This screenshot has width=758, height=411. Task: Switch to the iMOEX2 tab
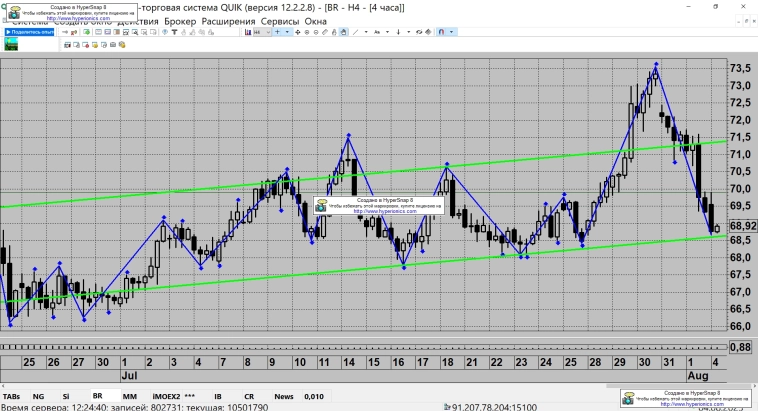point(165,397)
